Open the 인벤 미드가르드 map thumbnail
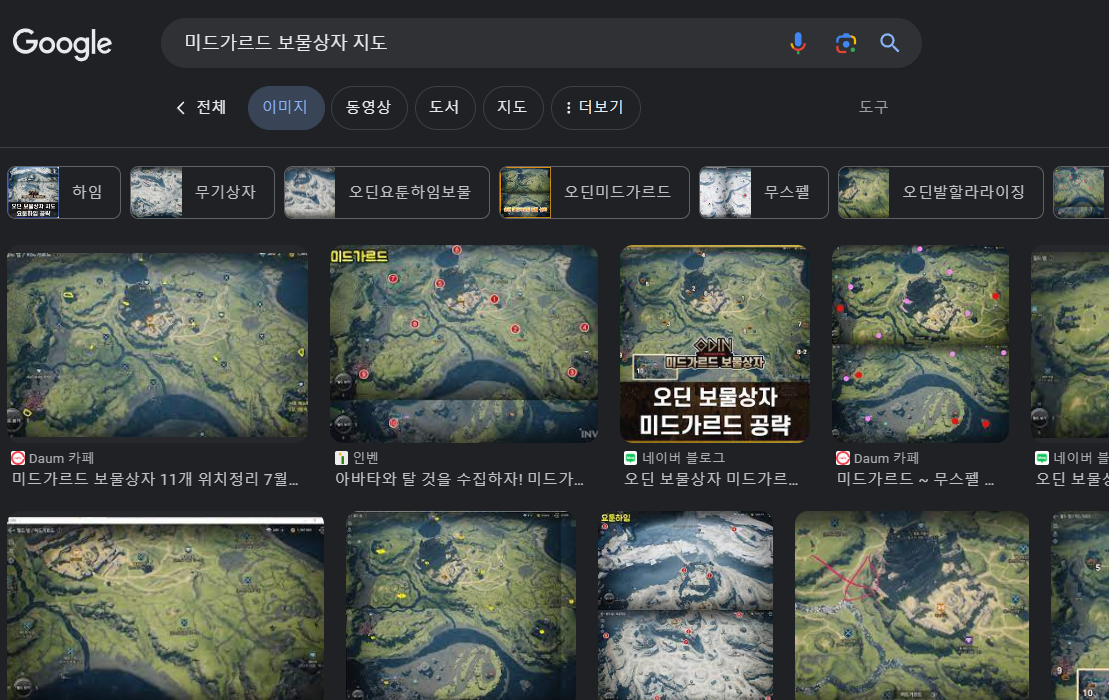Image resolution: width=1109 pixels, height=700 pixels. (463, 344)
